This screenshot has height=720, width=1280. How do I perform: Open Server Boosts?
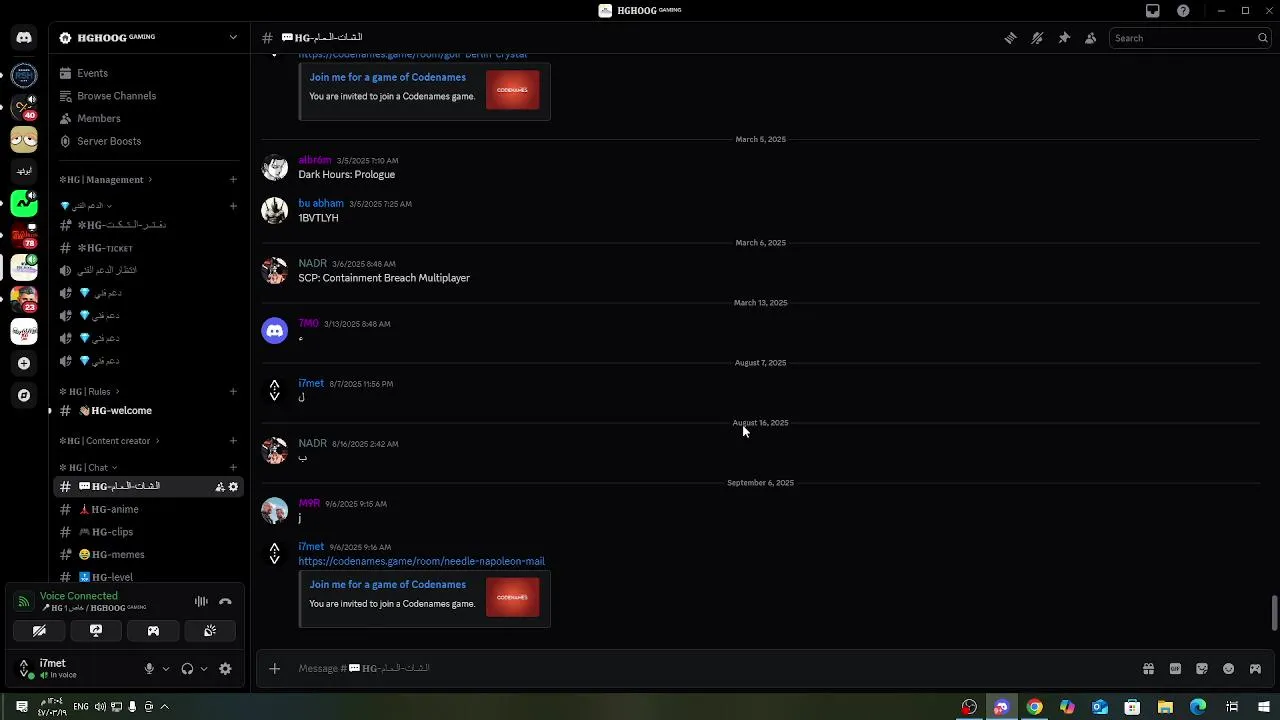click(x=148, y=141)
